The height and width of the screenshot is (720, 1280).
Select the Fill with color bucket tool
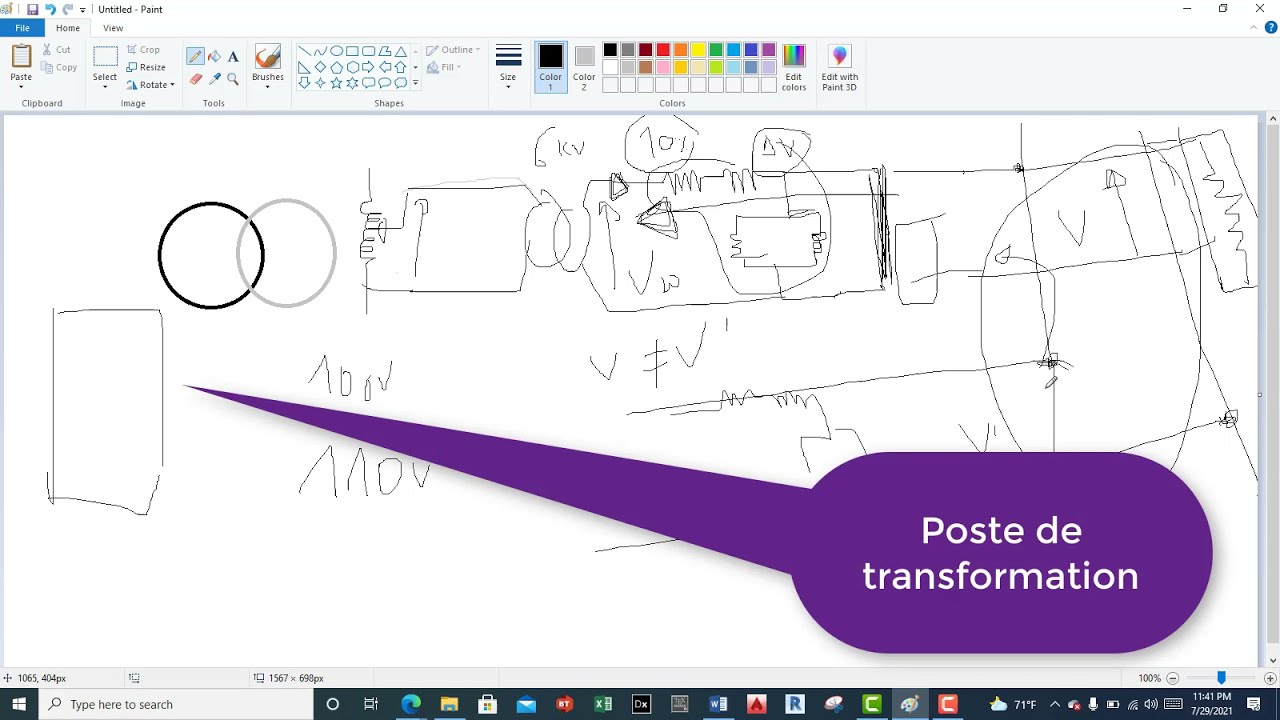tap(214, 57)
